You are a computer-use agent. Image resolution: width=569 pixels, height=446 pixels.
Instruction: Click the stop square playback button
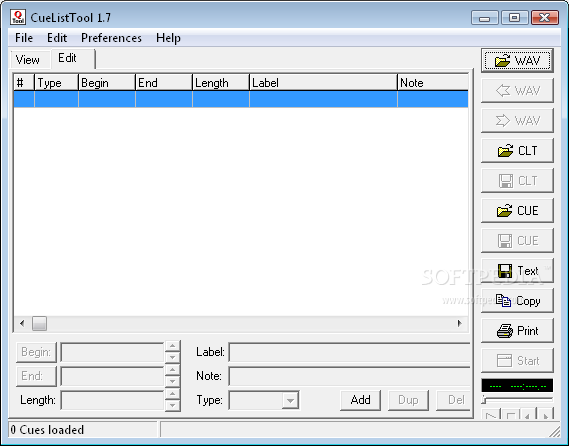click(511, 415)
